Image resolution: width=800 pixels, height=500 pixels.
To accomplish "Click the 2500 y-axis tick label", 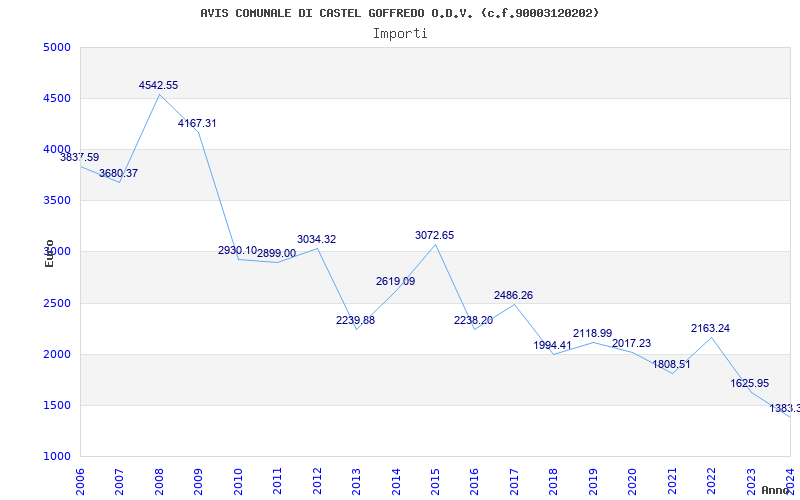I will click(55, 304).
